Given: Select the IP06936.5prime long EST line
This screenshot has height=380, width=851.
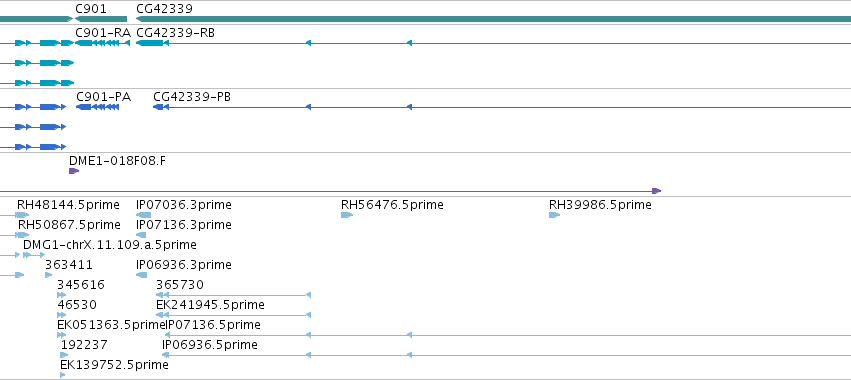Looking at the screenshot, I should tap(506, 355).
